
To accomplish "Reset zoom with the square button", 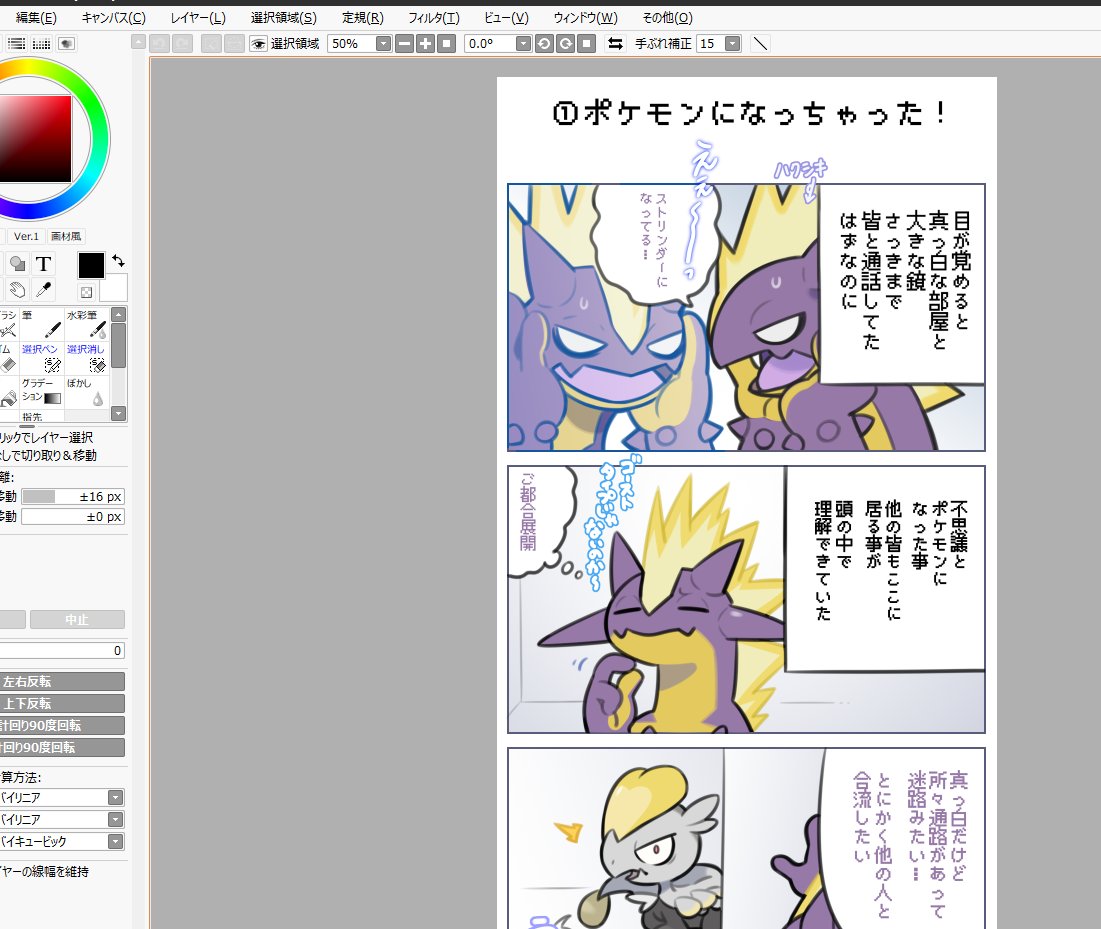I will [447, 44].
